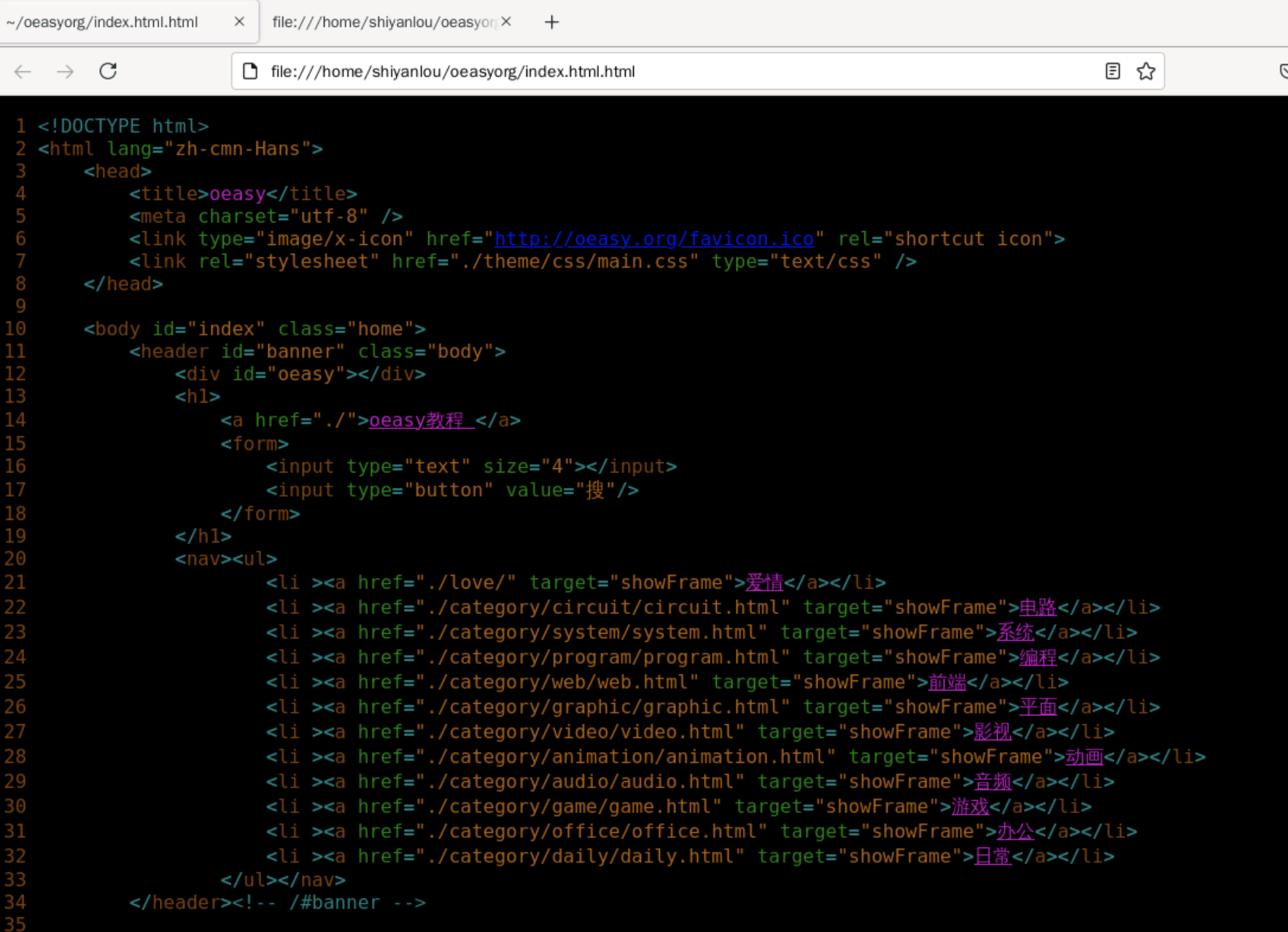Click the <div id="oeasy"> line

300,374
